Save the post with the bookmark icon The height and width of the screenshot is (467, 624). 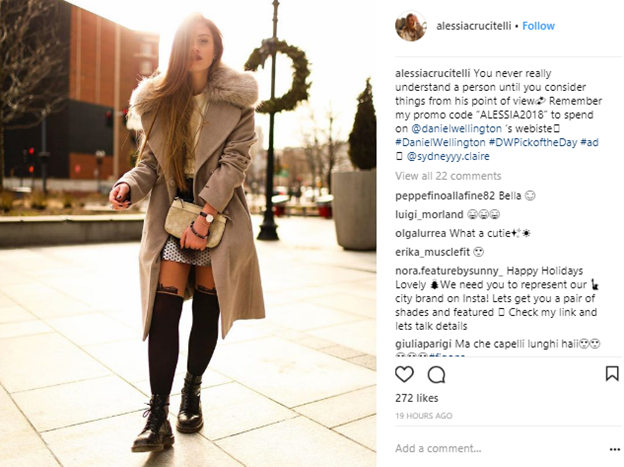click(612, 374)
